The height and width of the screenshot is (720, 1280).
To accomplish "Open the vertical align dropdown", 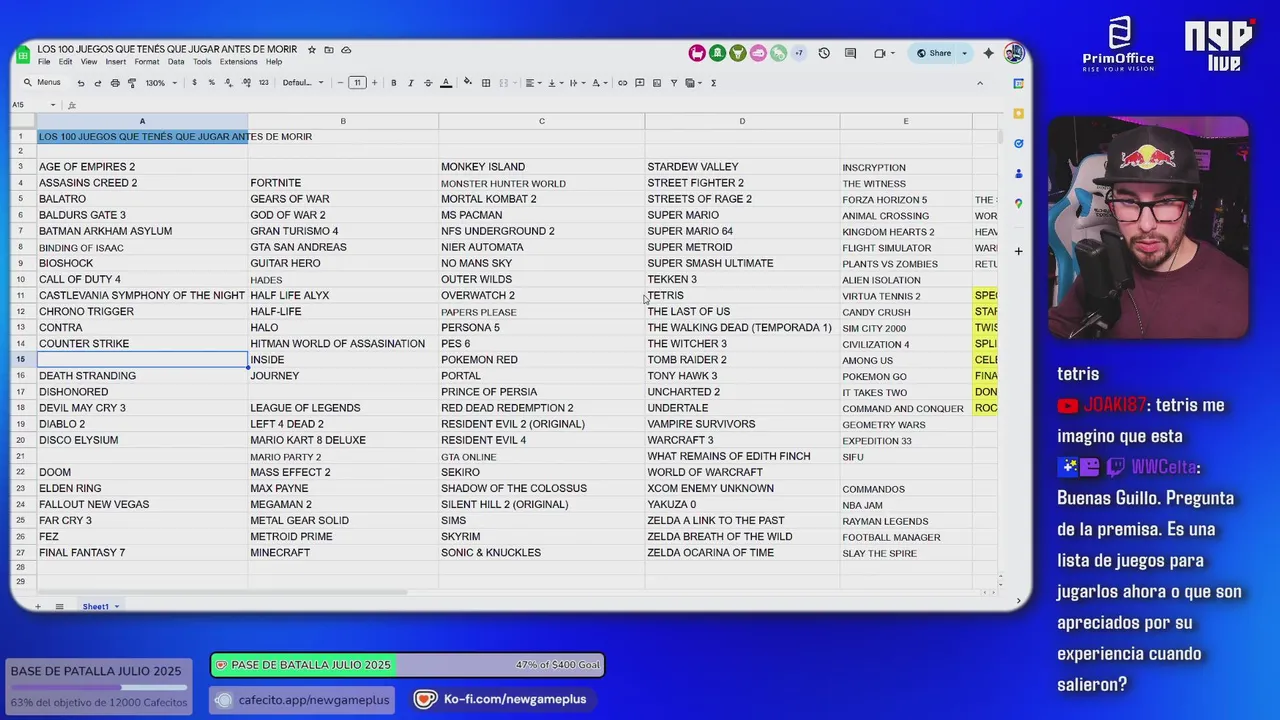I will [x=555, y=83].
